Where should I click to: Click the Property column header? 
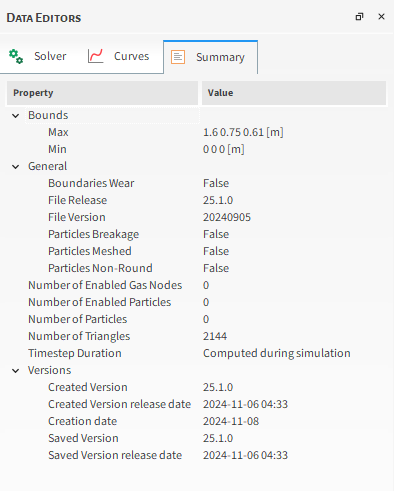click(103, 93)
